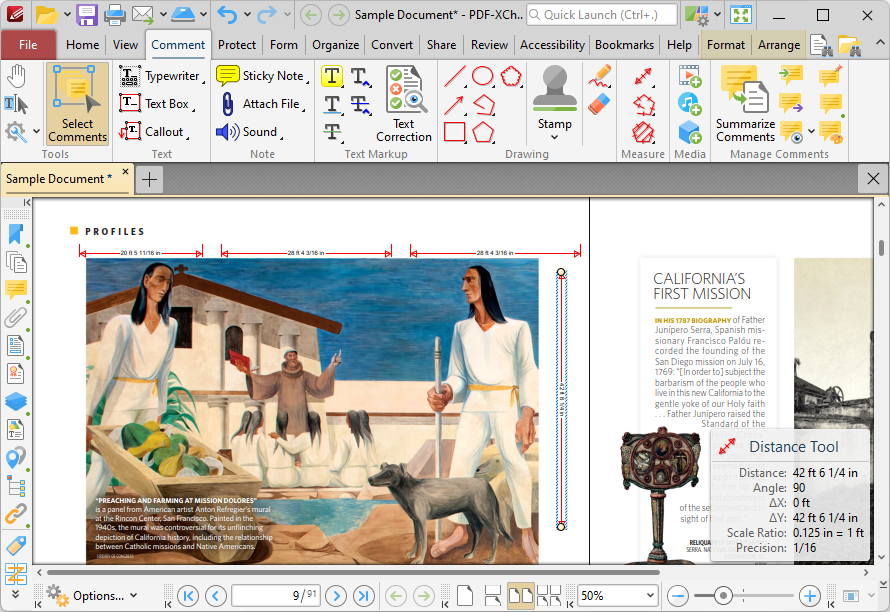Click the Save icon in quick toolbar

(87, 15)
